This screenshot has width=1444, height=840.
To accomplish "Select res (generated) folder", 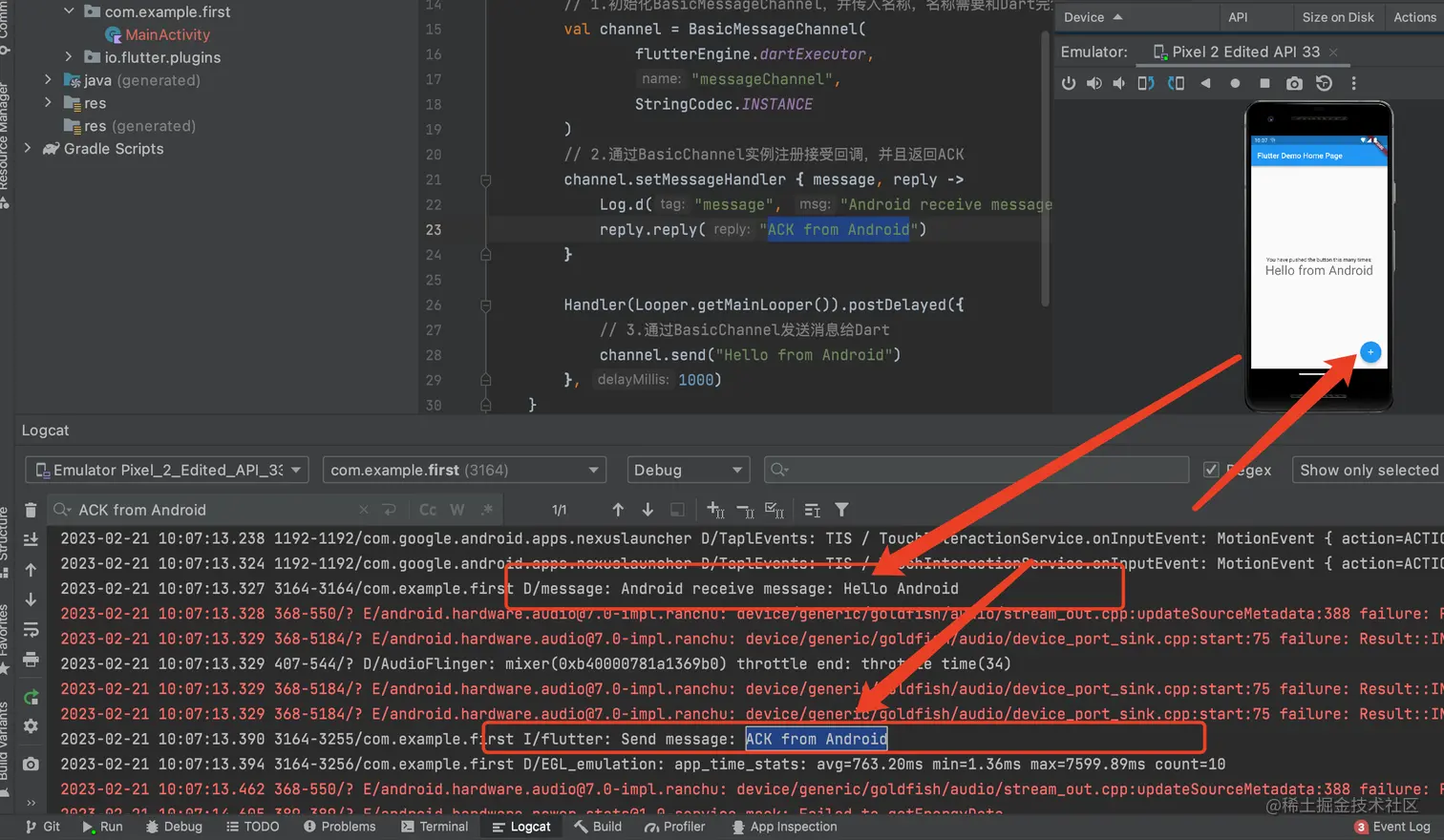I will 129,126.
